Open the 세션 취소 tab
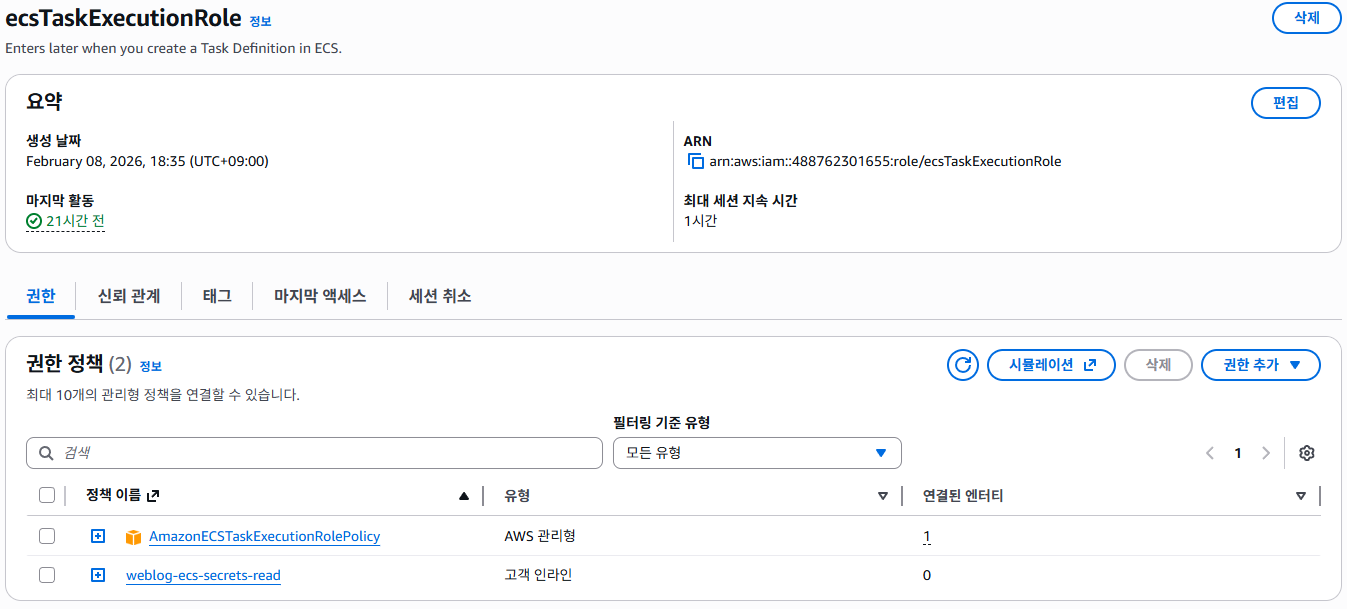Image resolution: width=1347 pixels, height=609 pixels. (440, 296)
